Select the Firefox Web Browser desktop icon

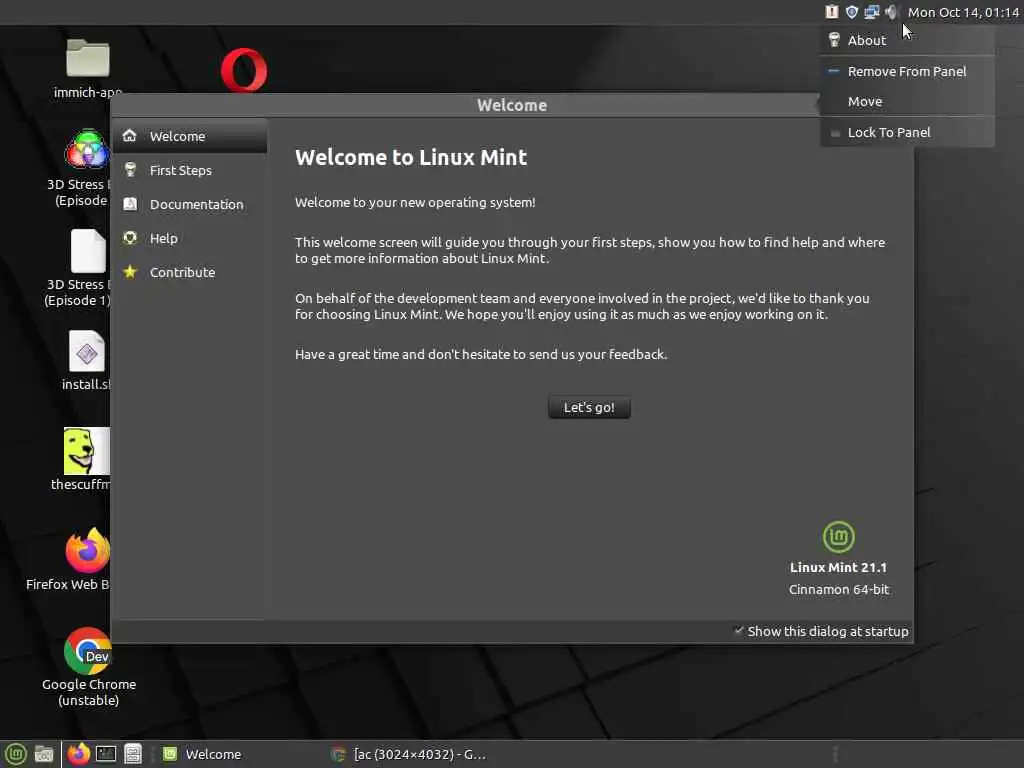pyautogui.click(x=88, y=551)
